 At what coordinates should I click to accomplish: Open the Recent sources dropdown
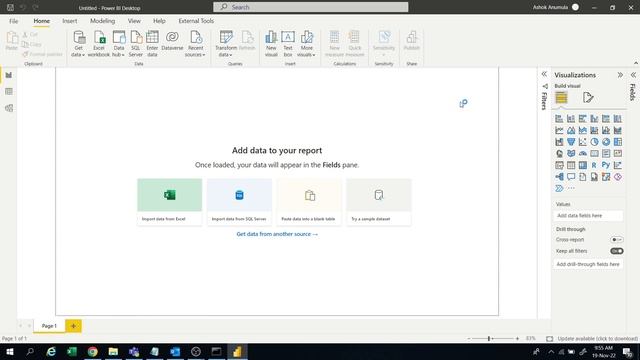(x=195, y=44)
